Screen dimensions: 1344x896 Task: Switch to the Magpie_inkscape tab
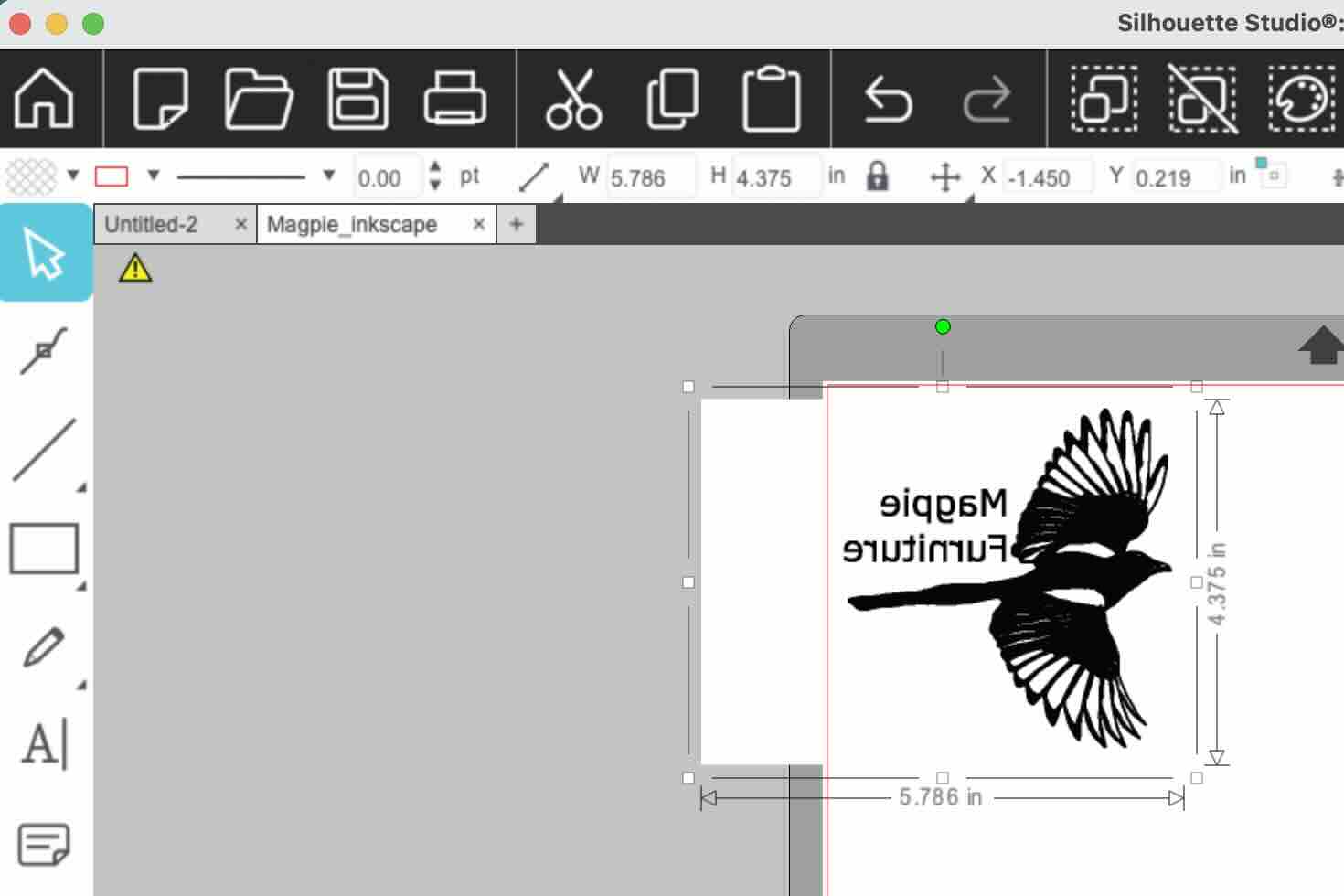[350, 224]
